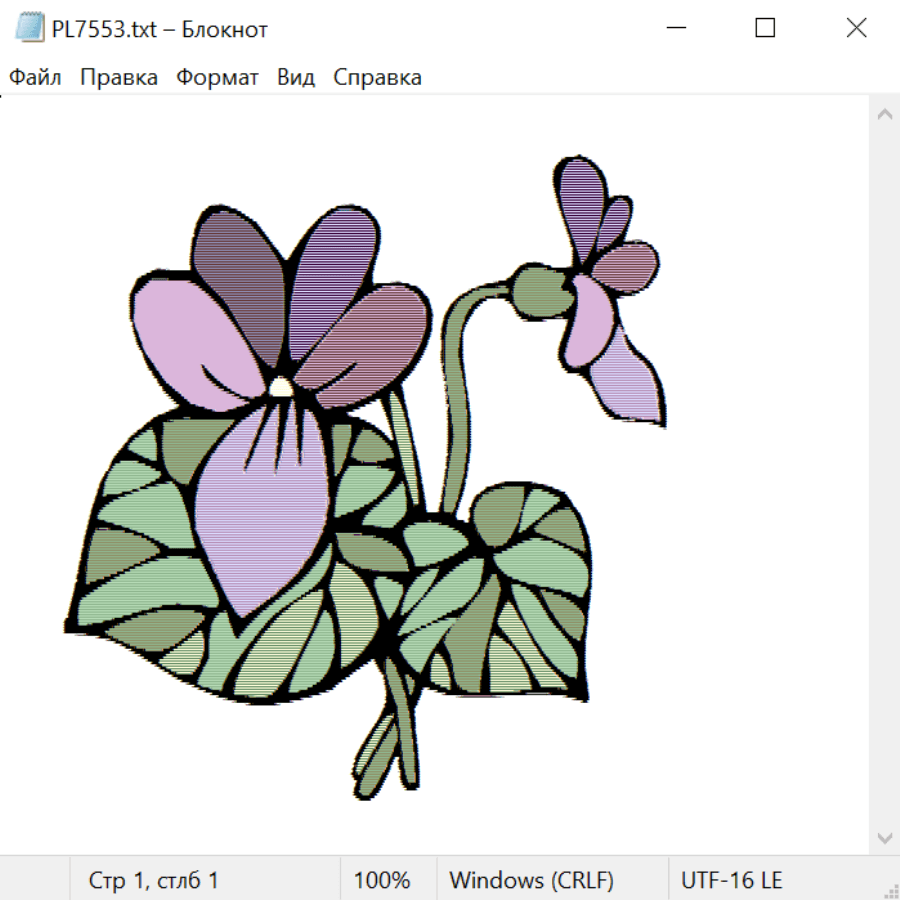
Task: Click the white center of the large violet flower
Action: [x=281, y=386]
